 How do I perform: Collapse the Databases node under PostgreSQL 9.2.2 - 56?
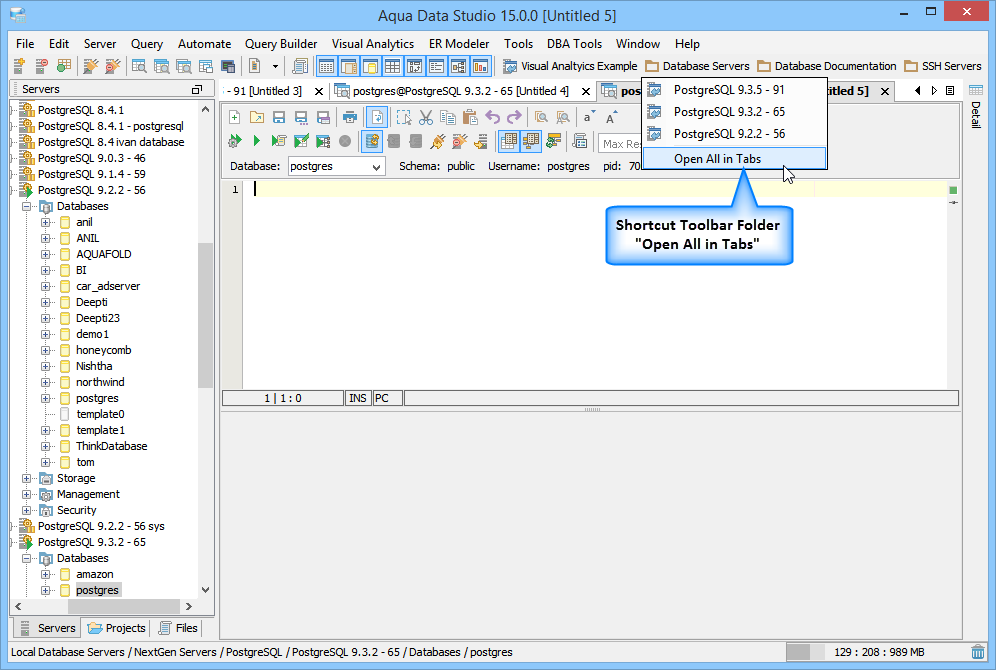point(27,206)
